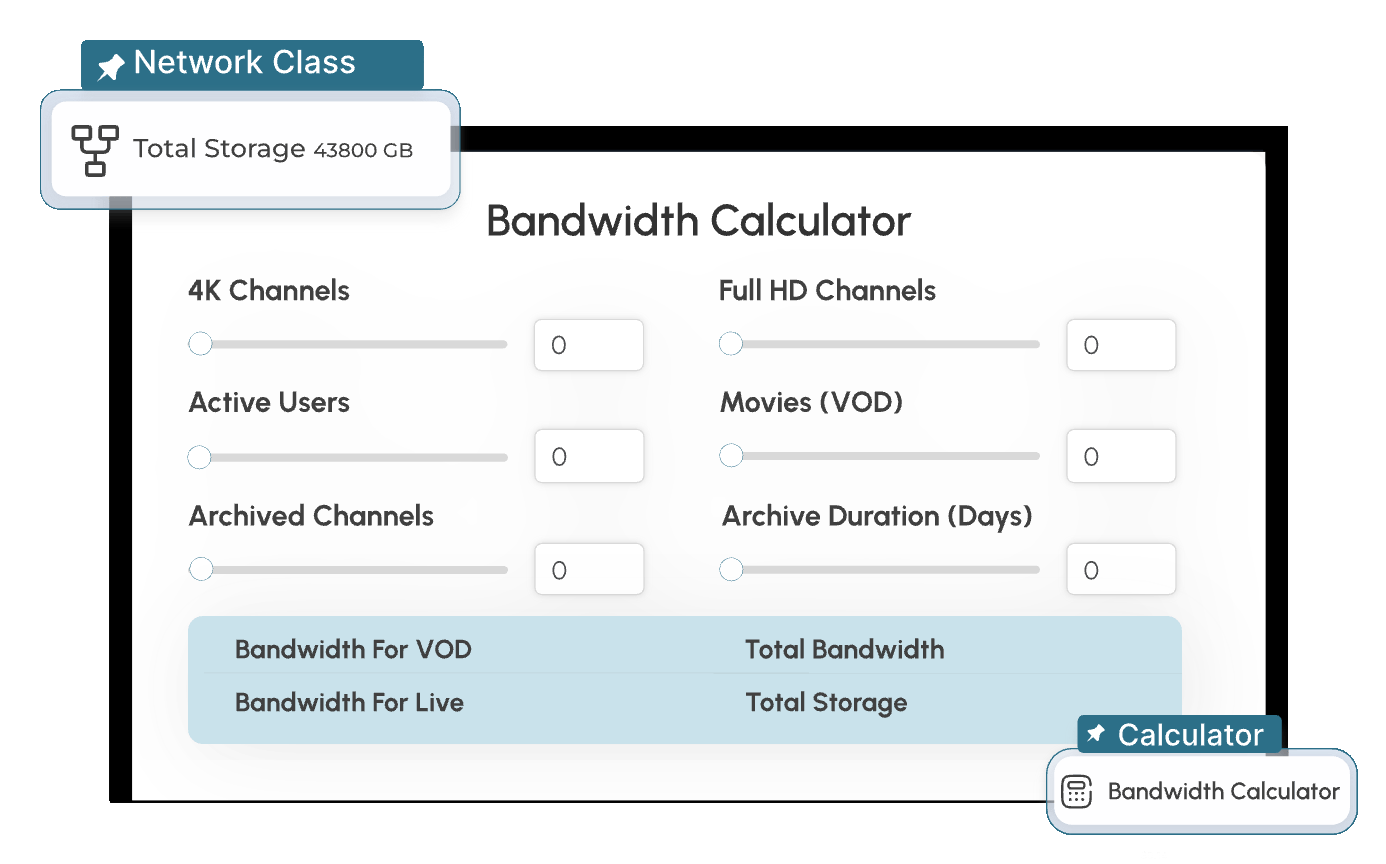Click the Archived Channels slider handle
1386x864 pixels.
click(x=200, y=569)
